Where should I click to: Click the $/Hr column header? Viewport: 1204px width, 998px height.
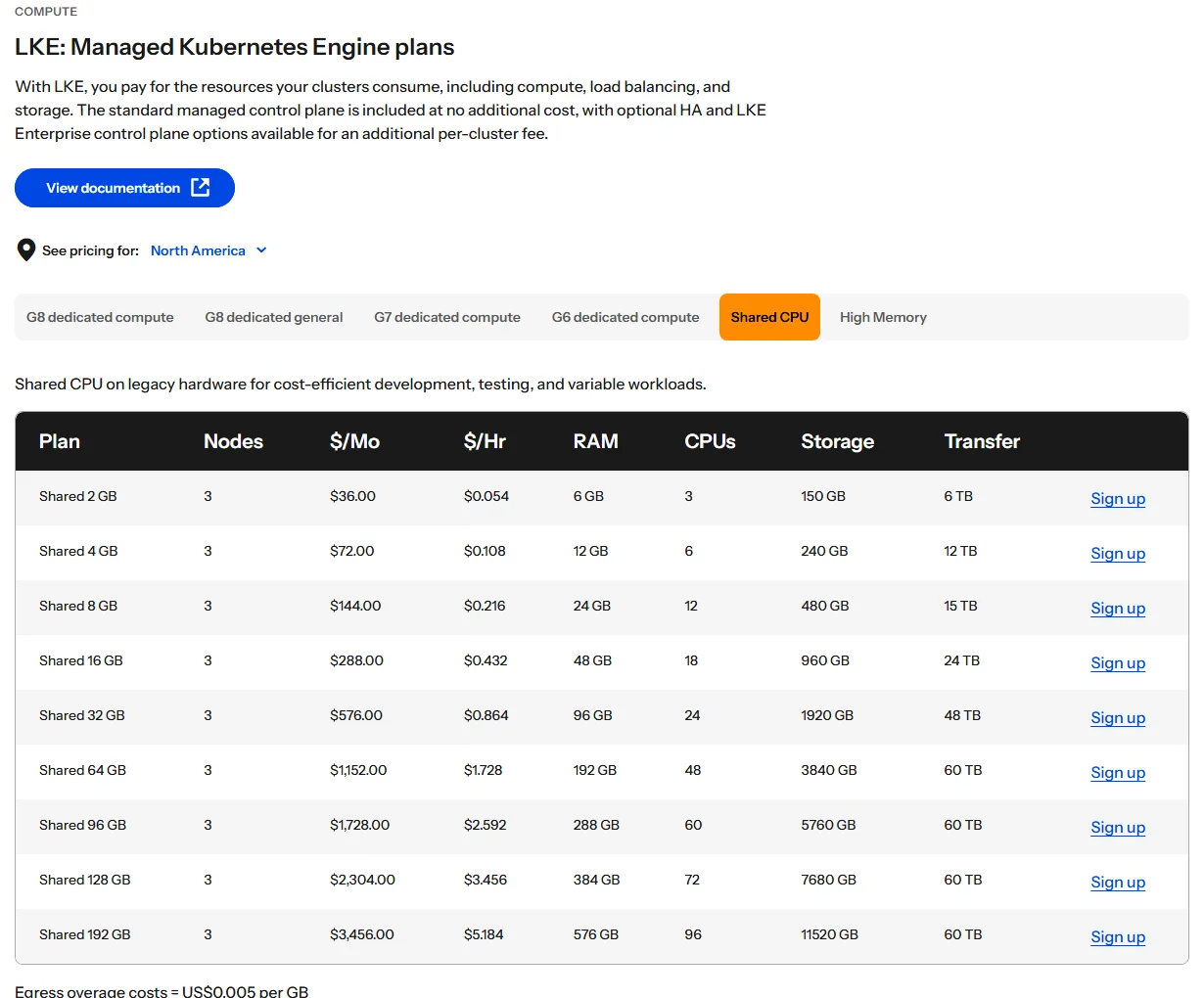(485, 441)
